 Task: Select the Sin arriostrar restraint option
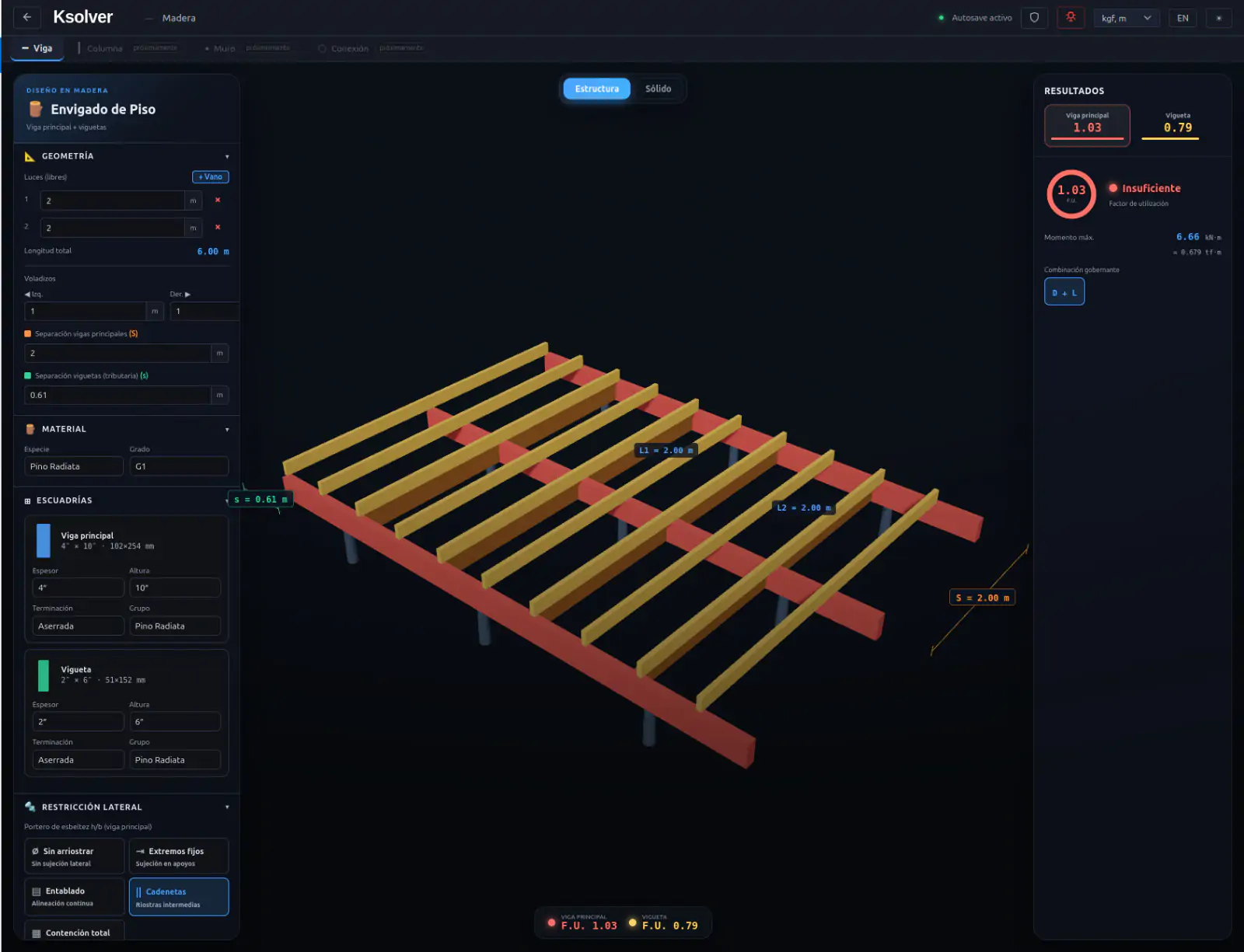74,856
